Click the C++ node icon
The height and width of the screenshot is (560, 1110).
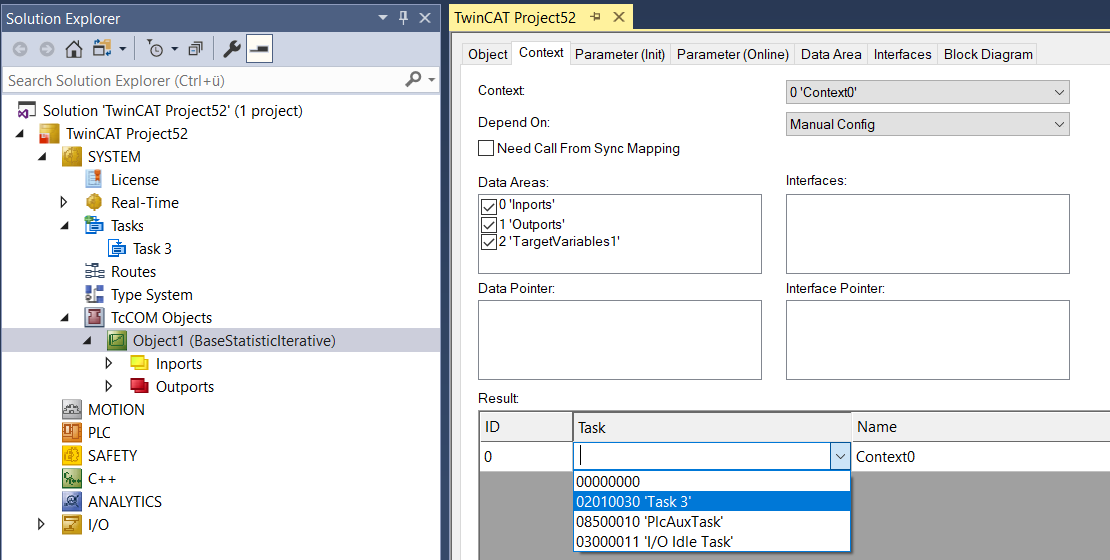(72, 479)
